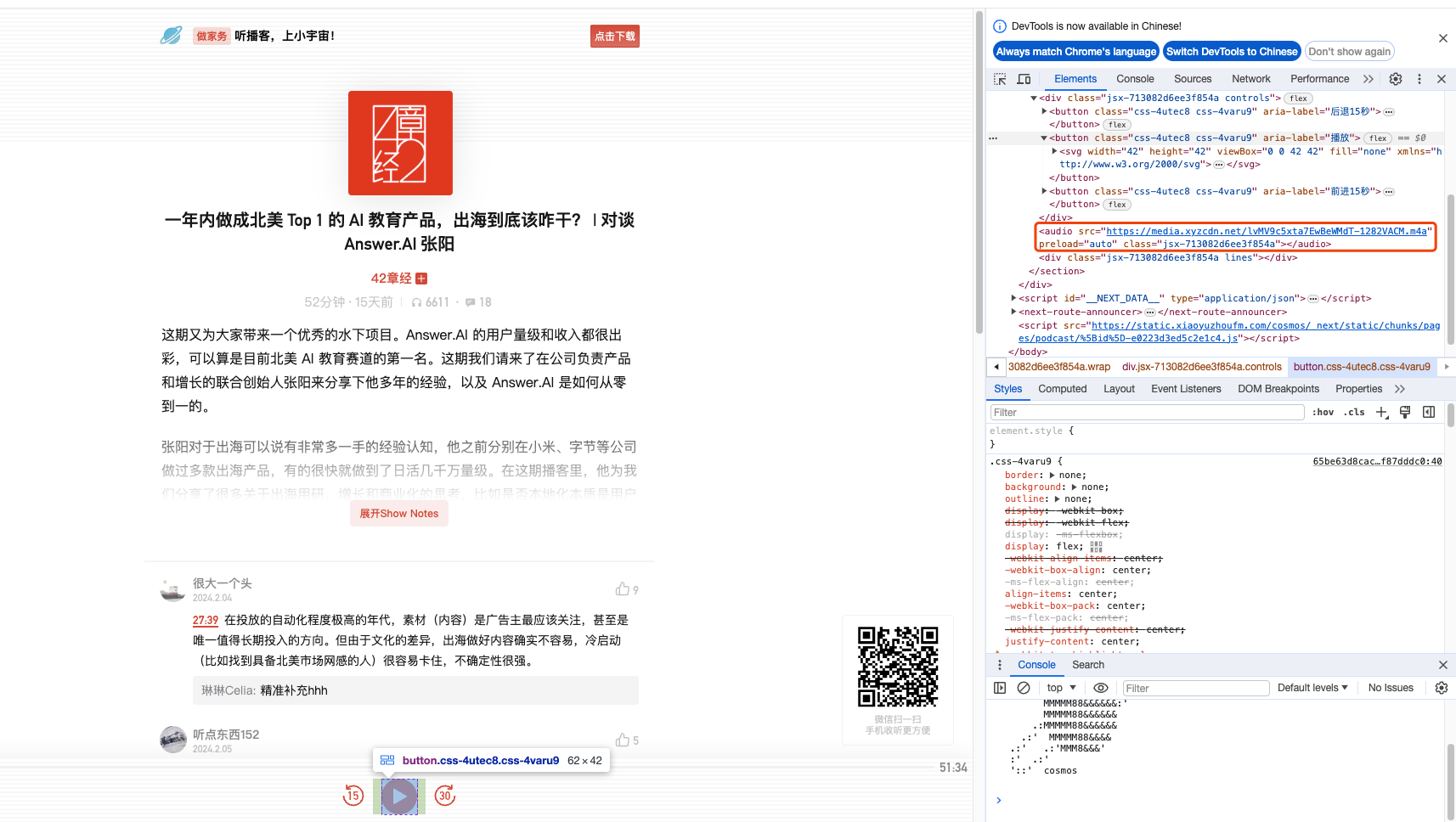
Task: Toggle the device toolbar icon
Action: [x=1024, y=79]
